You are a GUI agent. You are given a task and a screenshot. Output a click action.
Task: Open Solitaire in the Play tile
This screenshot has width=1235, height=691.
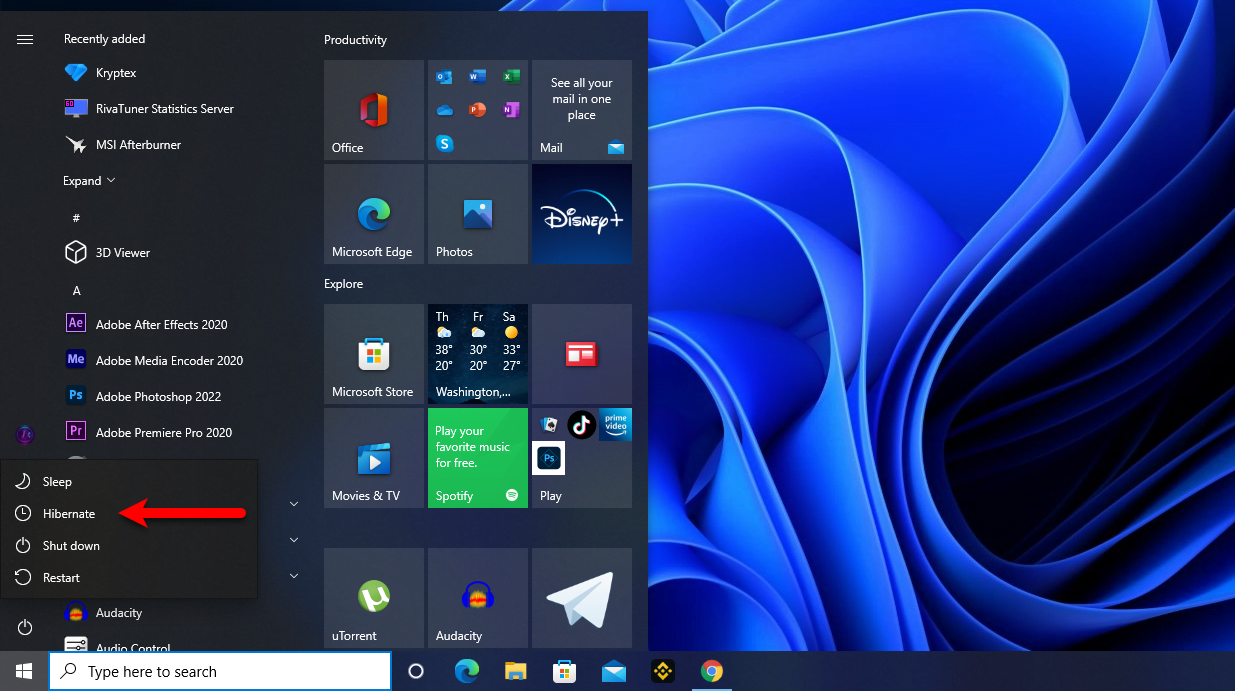tap(548, 425)
